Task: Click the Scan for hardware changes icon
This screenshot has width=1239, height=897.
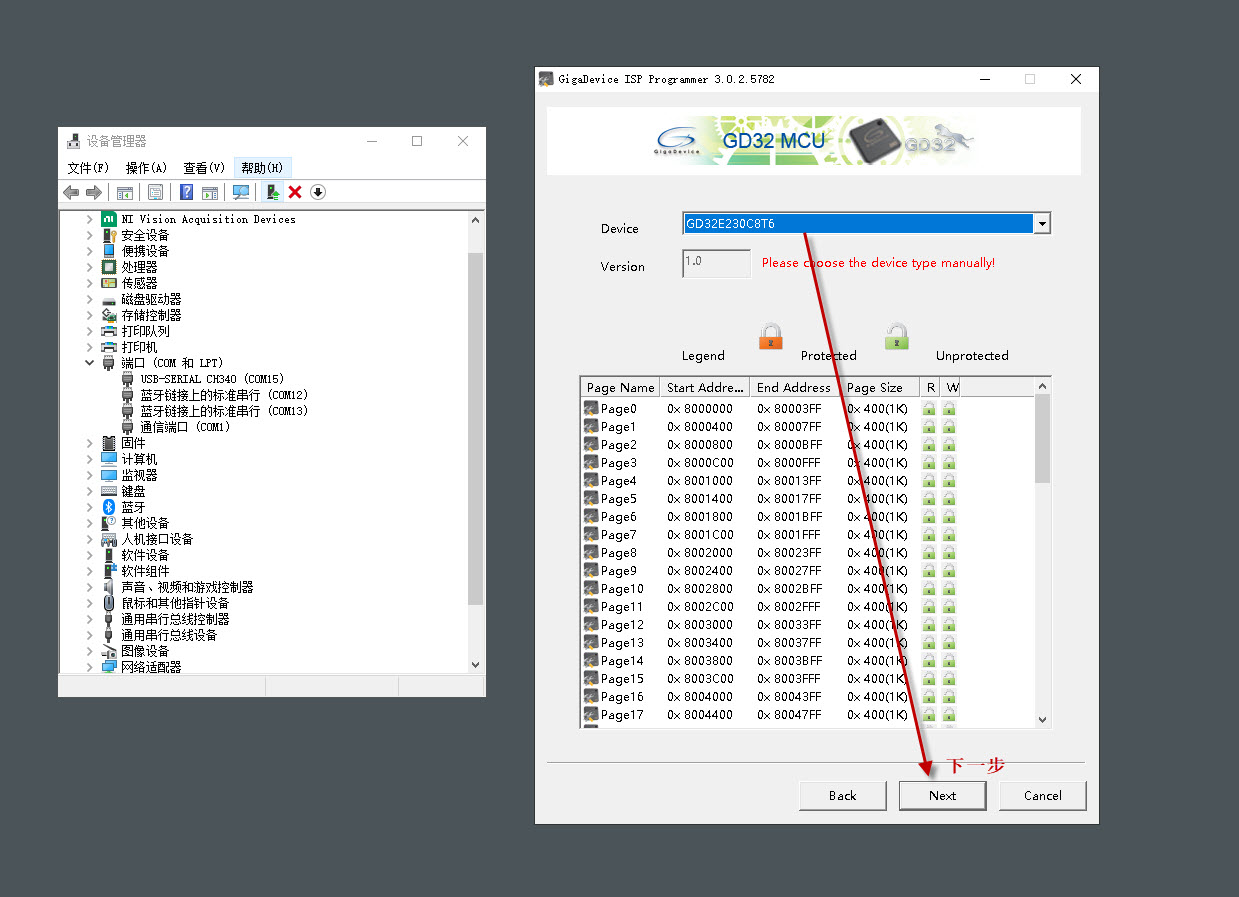Action: pos(241,192)
